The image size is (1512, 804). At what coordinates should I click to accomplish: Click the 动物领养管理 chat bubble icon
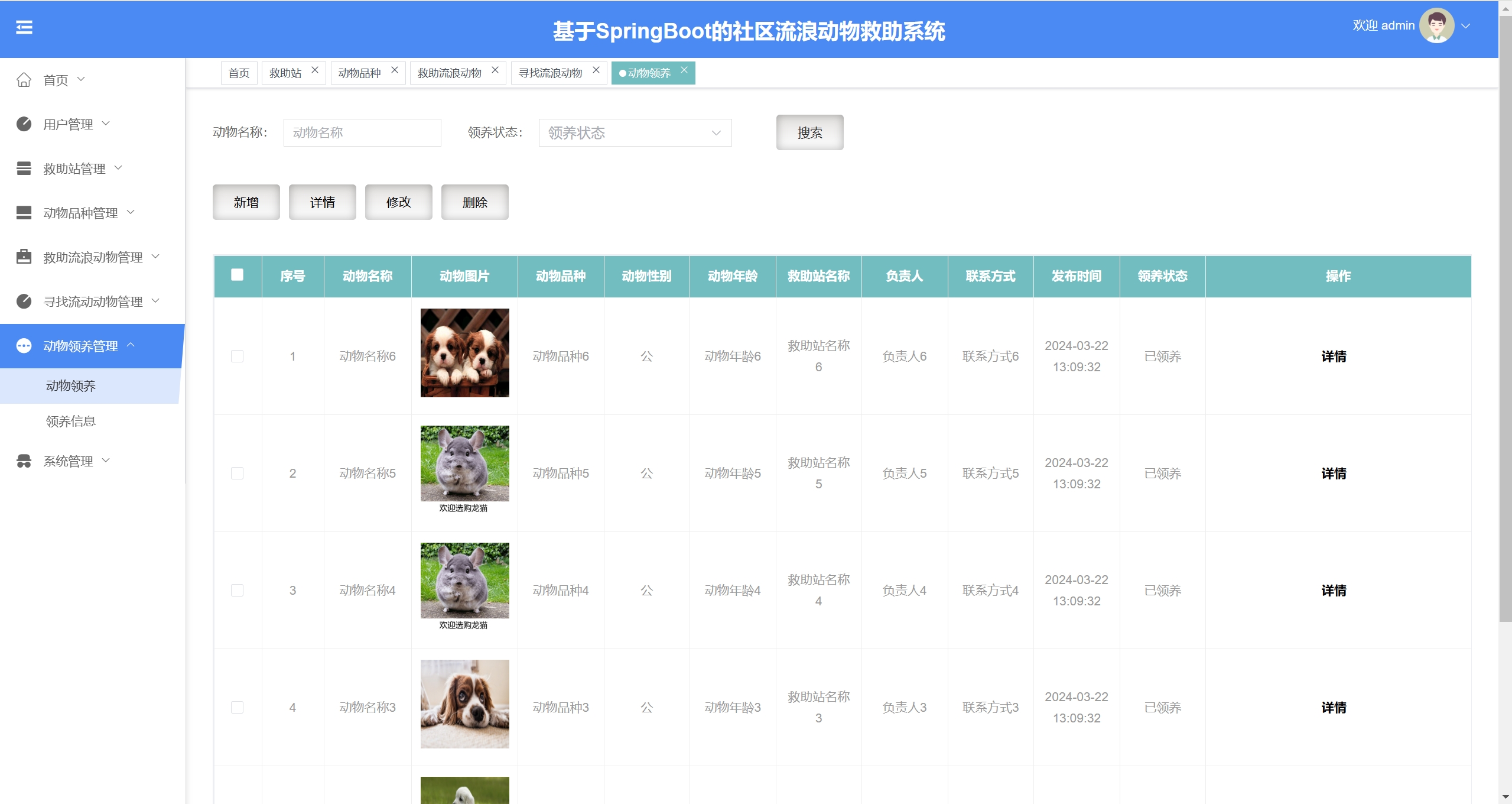(x=24, y=346)
